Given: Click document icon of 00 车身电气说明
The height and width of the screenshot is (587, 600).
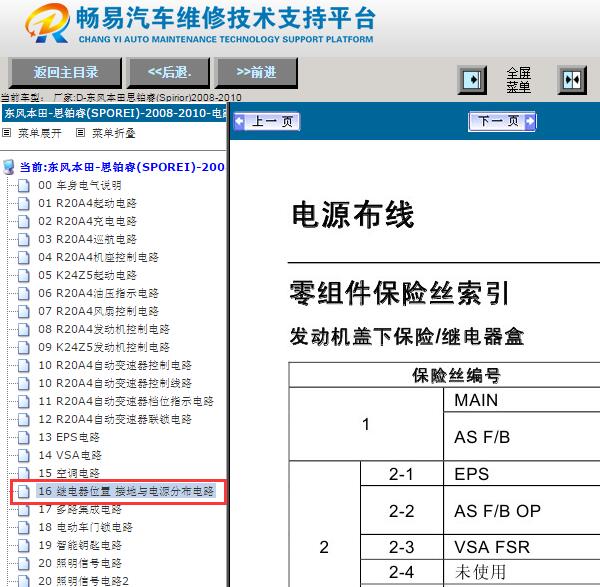Looking at the screenshot, I should coord(24,186).
